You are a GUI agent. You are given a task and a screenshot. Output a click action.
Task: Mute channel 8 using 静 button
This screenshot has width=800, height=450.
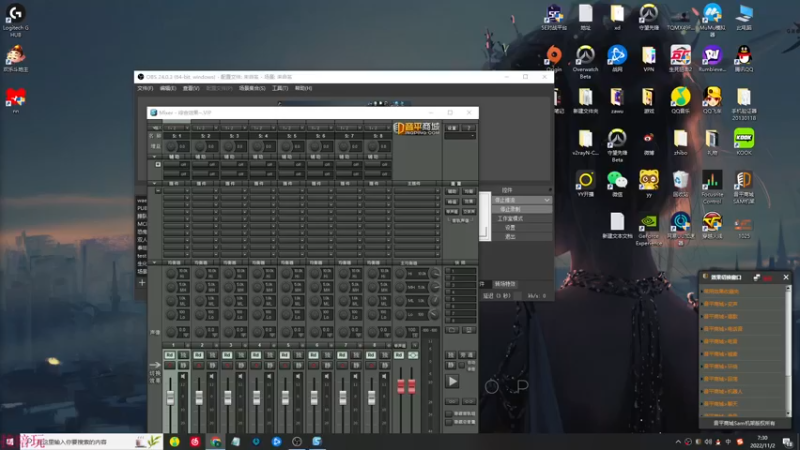[x=384, y=365]
